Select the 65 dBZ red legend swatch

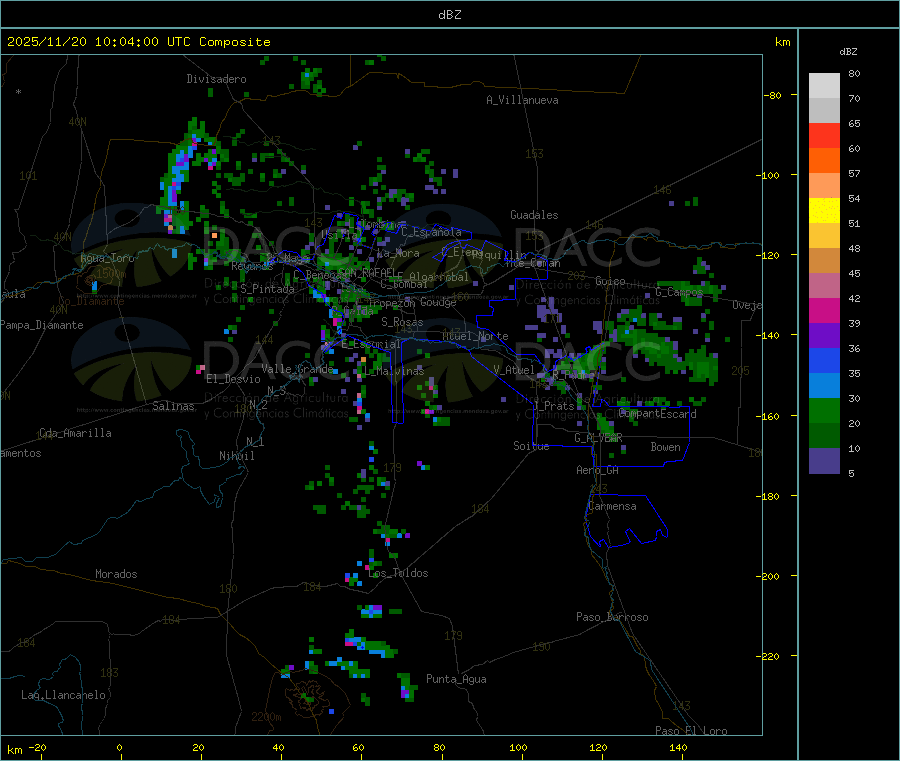(x=824, y=135)
